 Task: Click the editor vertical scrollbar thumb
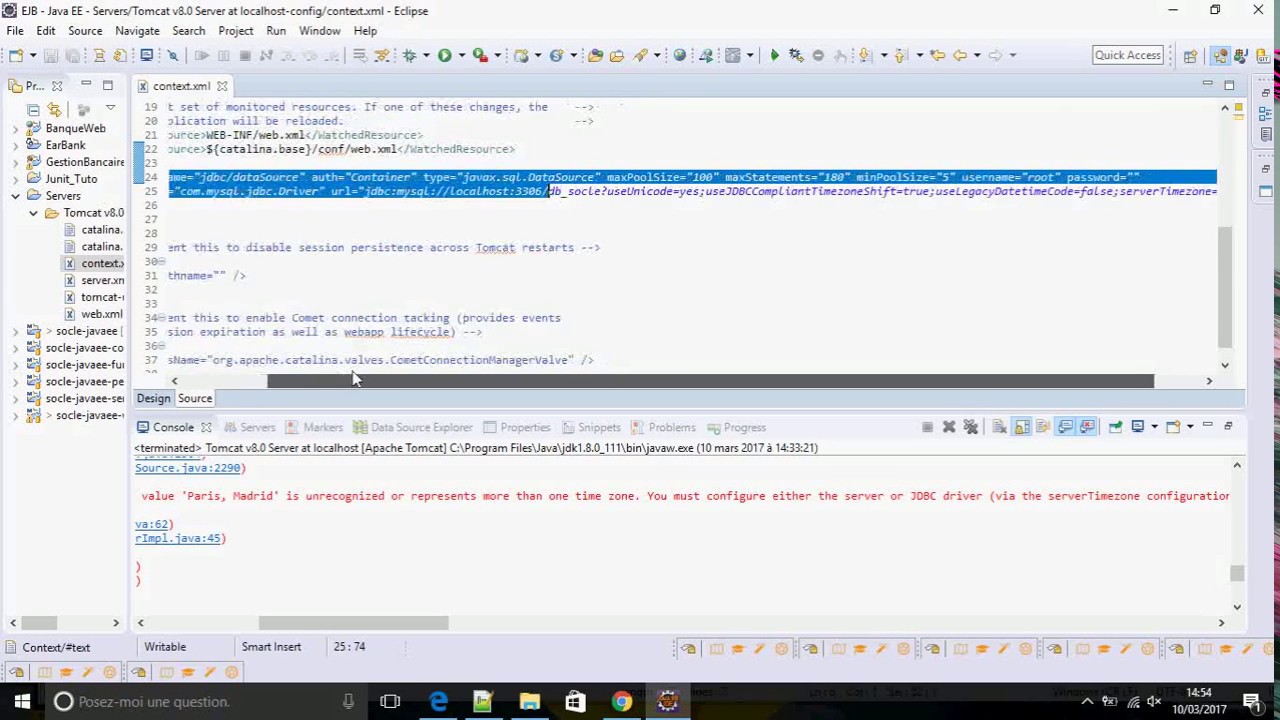(x=1225, y=287)
